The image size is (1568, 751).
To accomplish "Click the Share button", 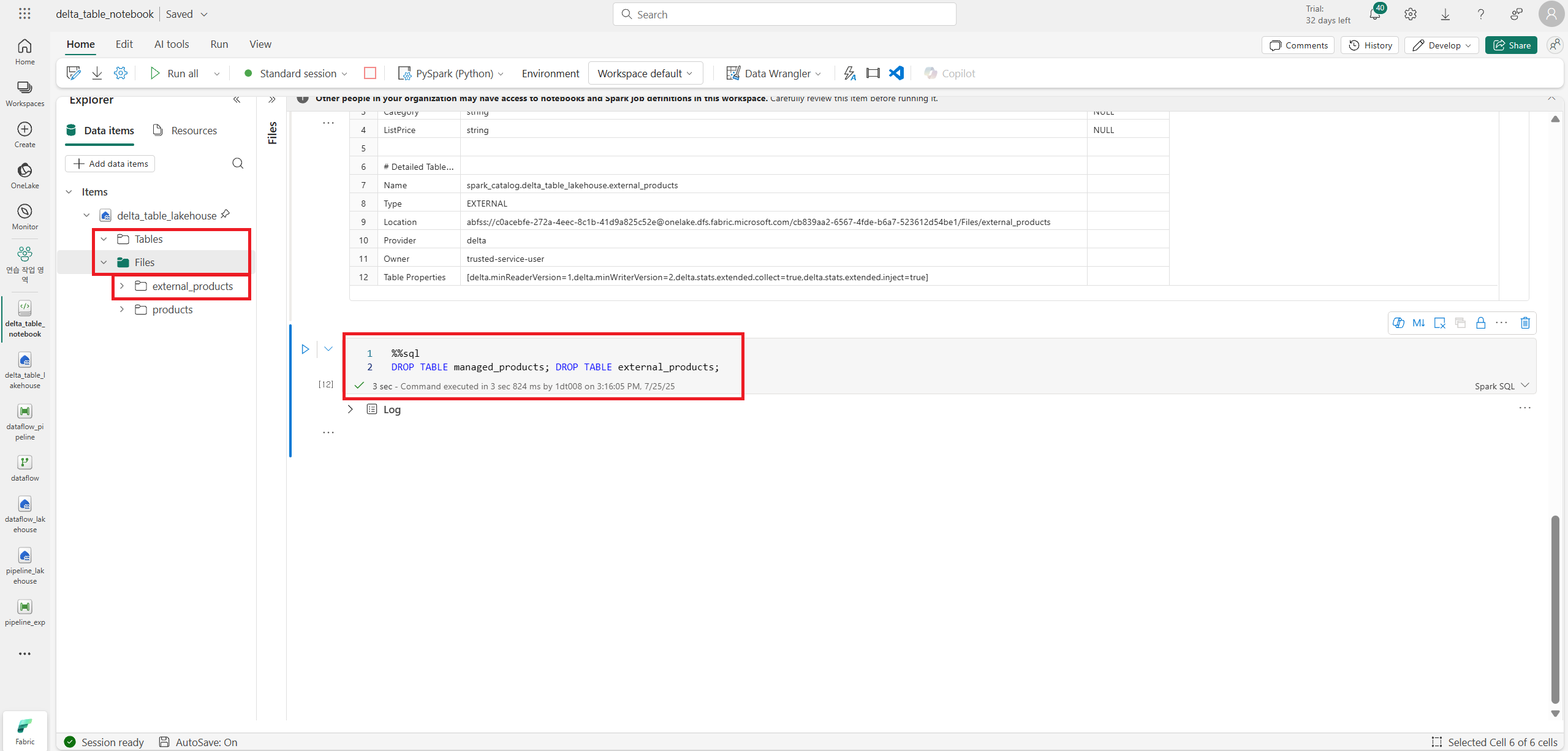I will (1511, 45).
